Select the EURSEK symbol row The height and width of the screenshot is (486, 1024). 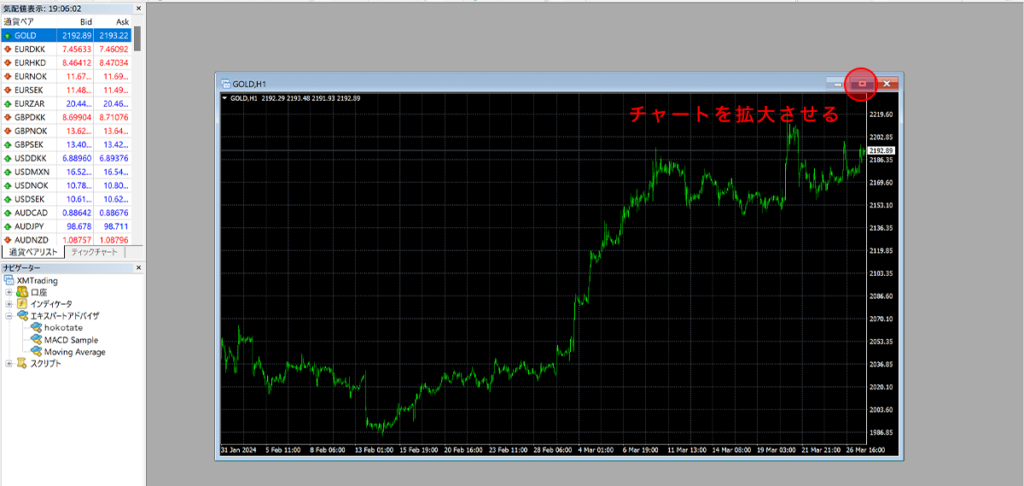pyautogui.click(x=67, y=90)
